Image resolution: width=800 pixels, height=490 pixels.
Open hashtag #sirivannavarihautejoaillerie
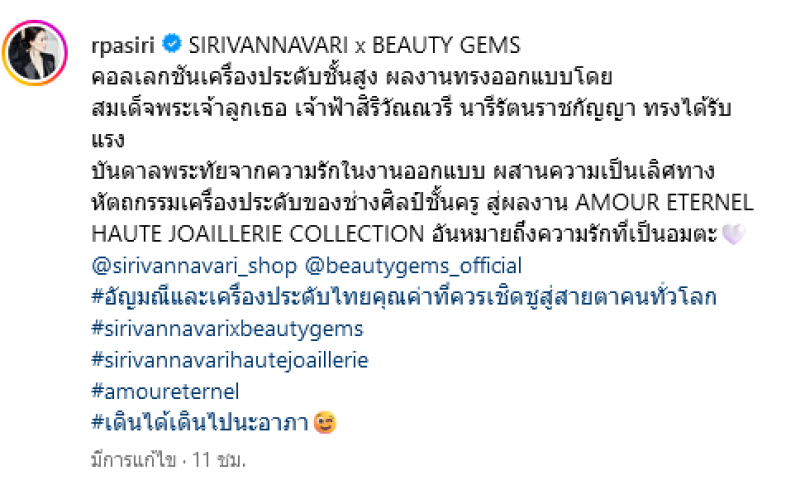[230, 360]
